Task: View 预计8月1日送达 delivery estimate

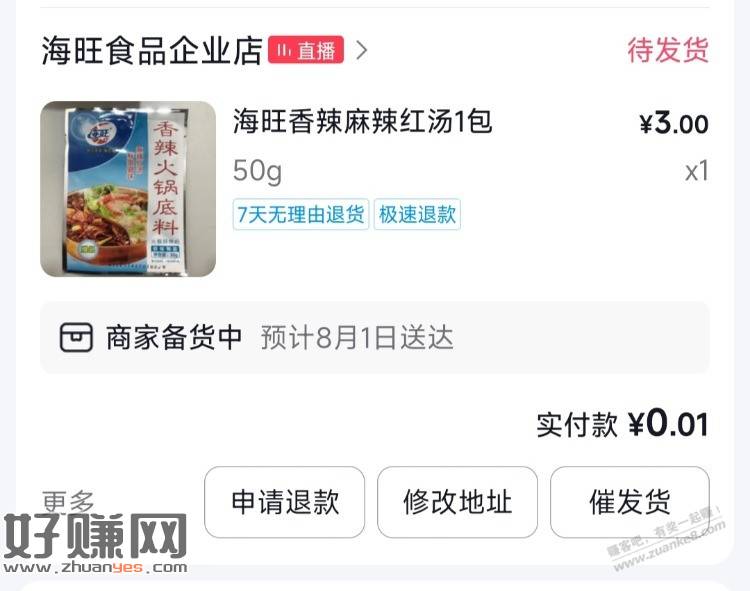Action: (x=357, y=338)
